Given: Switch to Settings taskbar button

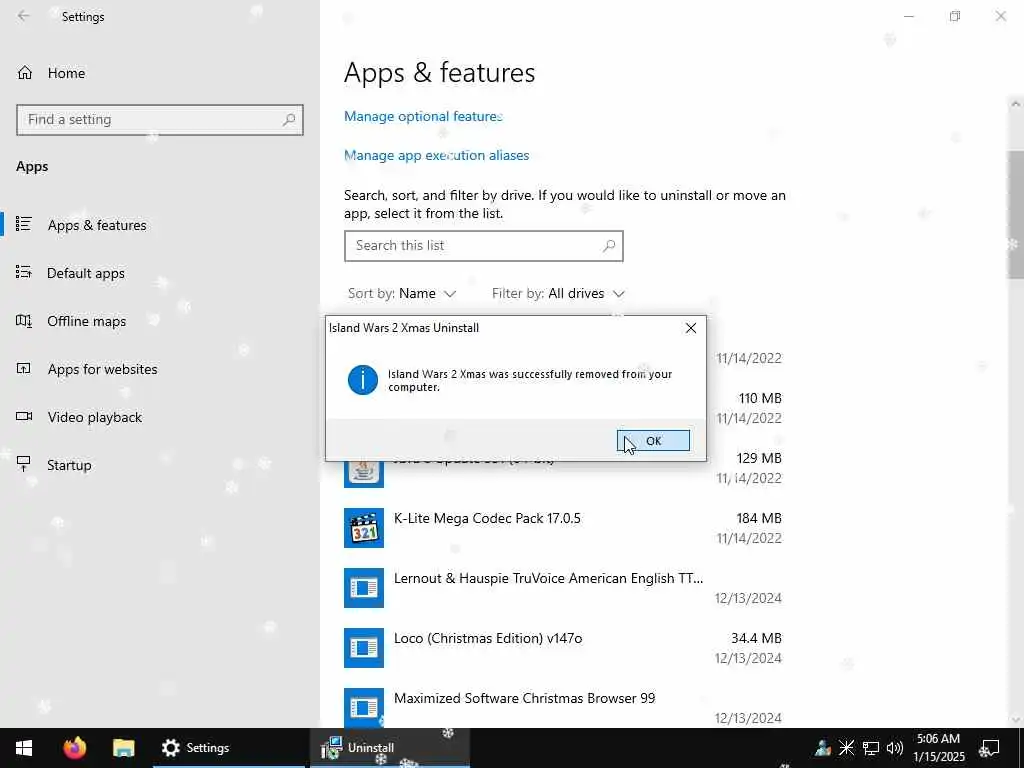Looking at the screenshot, I should click(x=229, y=748).
